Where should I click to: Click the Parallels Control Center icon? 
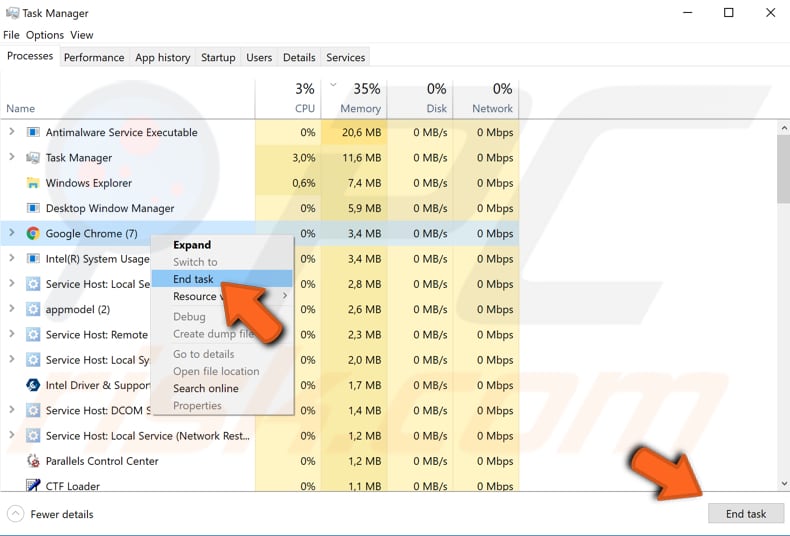33,460
